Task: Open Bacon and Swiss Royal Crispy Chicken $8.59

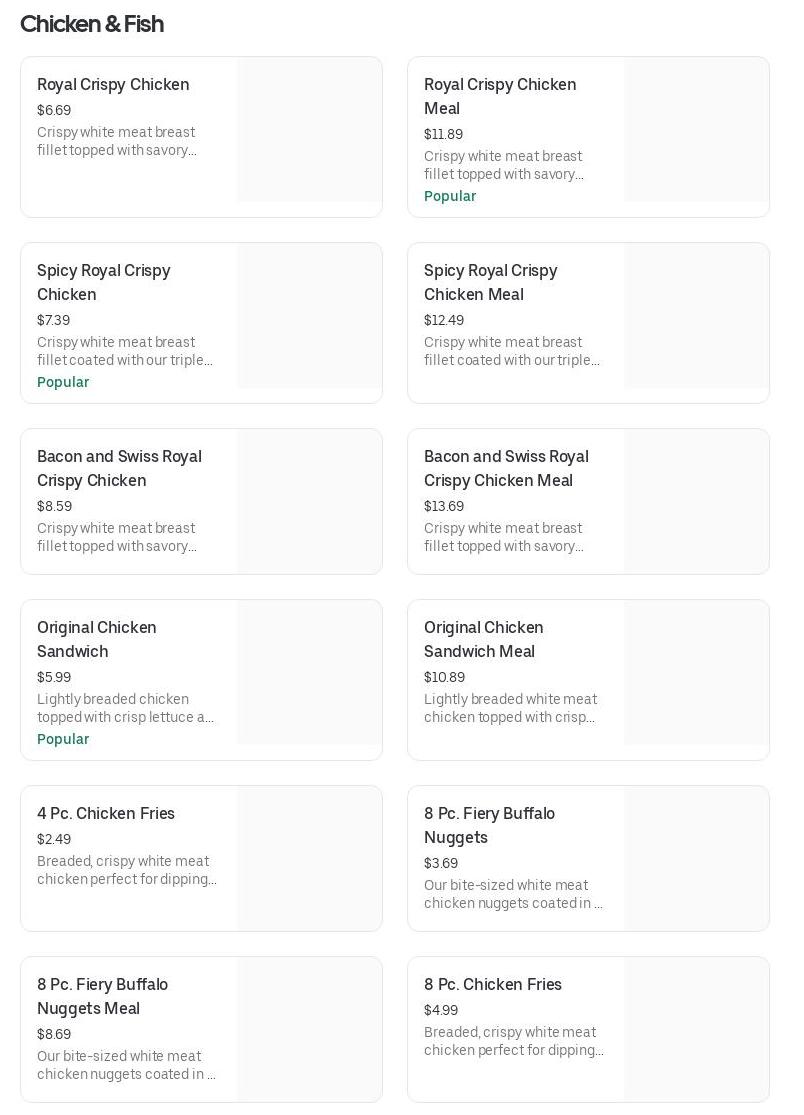Action: 119,468
